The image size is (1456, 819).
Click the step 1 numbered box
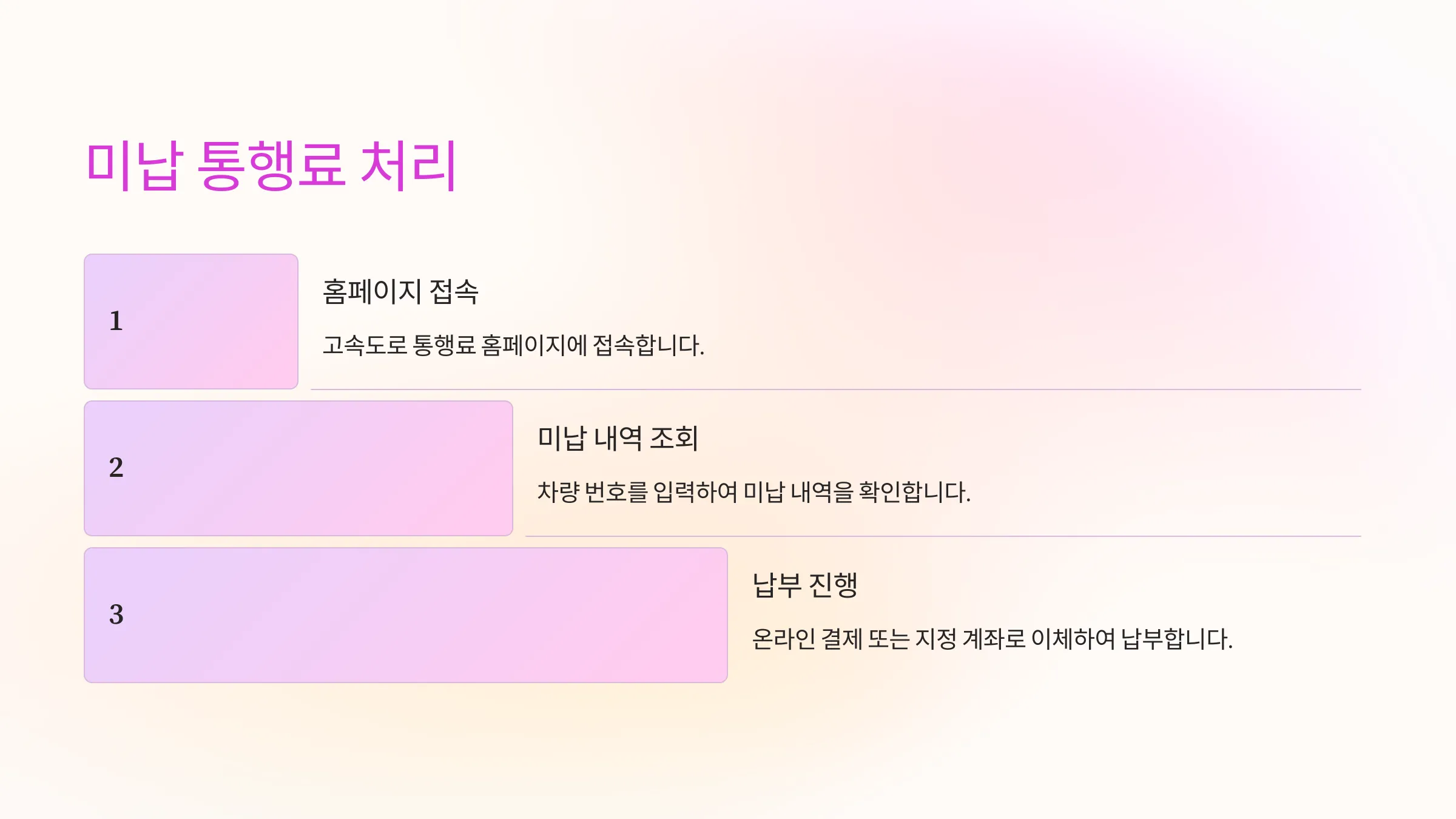click(x=191, y=322)
